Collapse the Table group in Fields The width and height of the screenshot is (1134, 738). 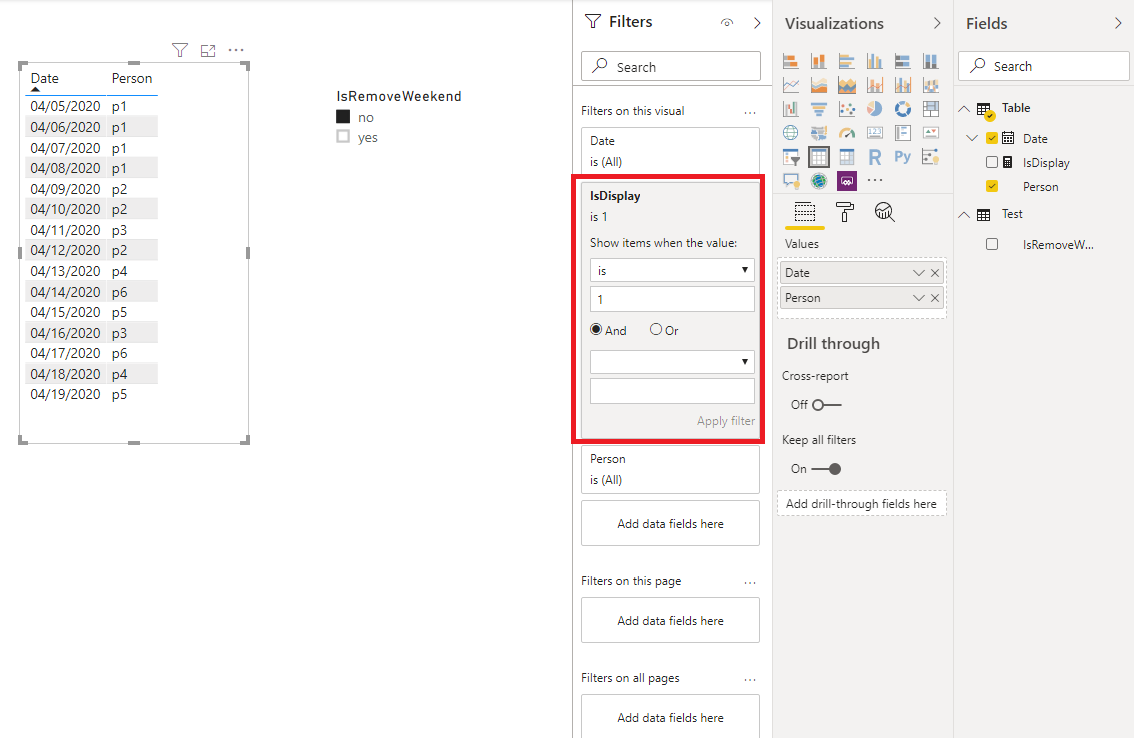point(964,109)
